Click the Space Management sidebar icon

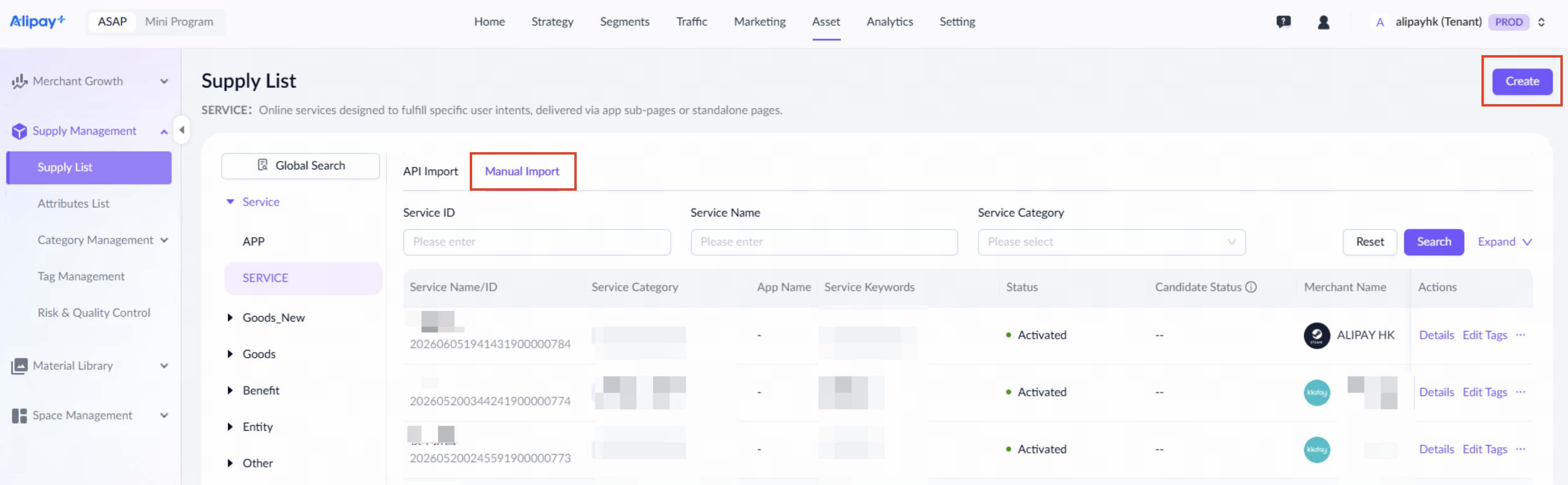19,416
